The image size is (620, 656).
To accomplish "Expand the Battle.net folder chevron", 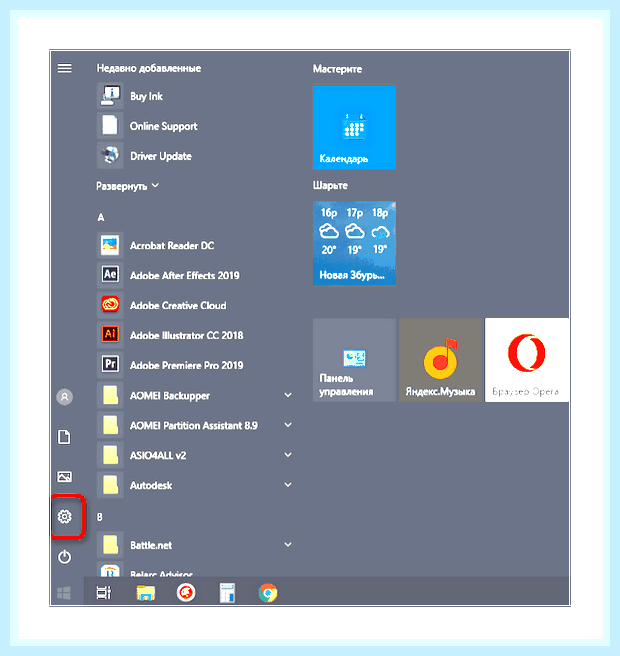I will point(288,544).
